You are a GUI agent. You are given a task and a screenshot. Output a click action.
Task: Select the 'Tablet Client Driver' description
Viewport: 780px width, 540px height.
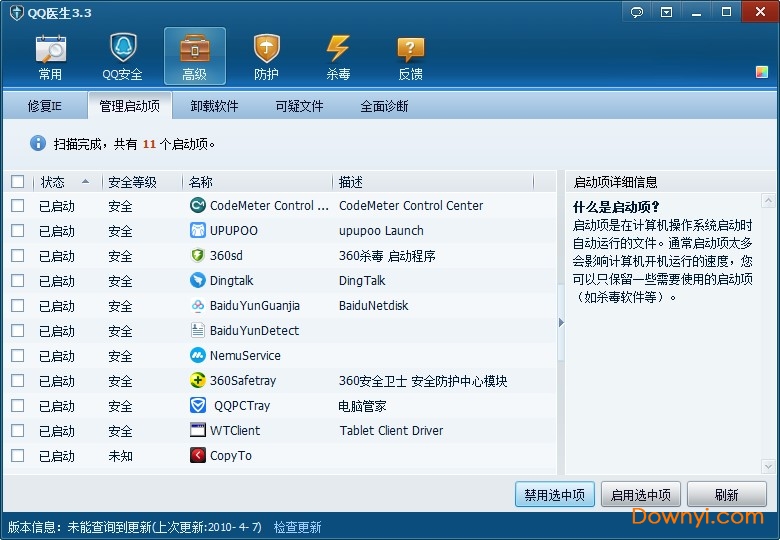click(391, 431)
